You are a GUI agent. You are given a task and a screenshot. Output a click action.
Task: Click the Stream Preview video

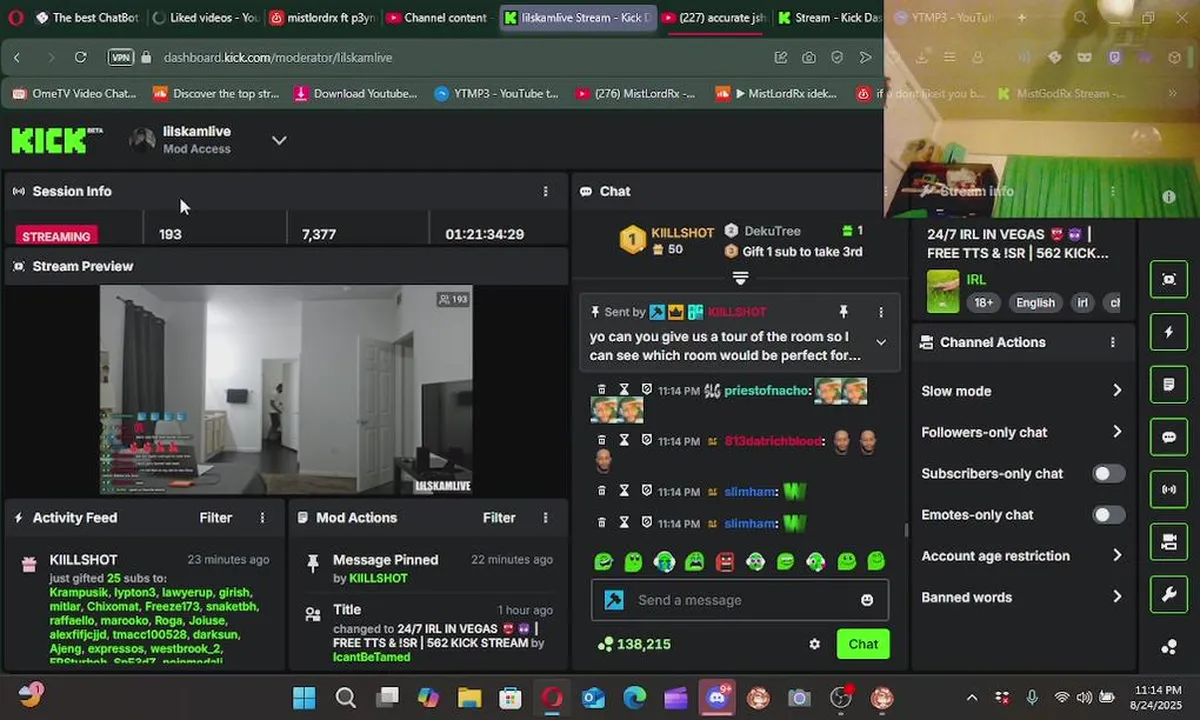click(x=286, y=390)
